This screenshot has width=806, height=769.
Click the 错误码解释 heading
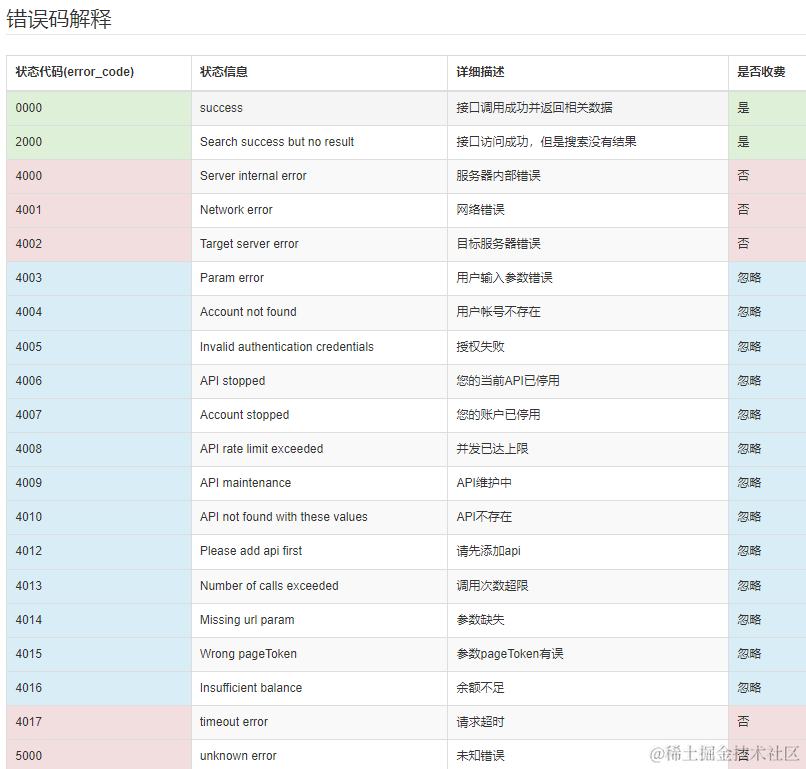59,20
